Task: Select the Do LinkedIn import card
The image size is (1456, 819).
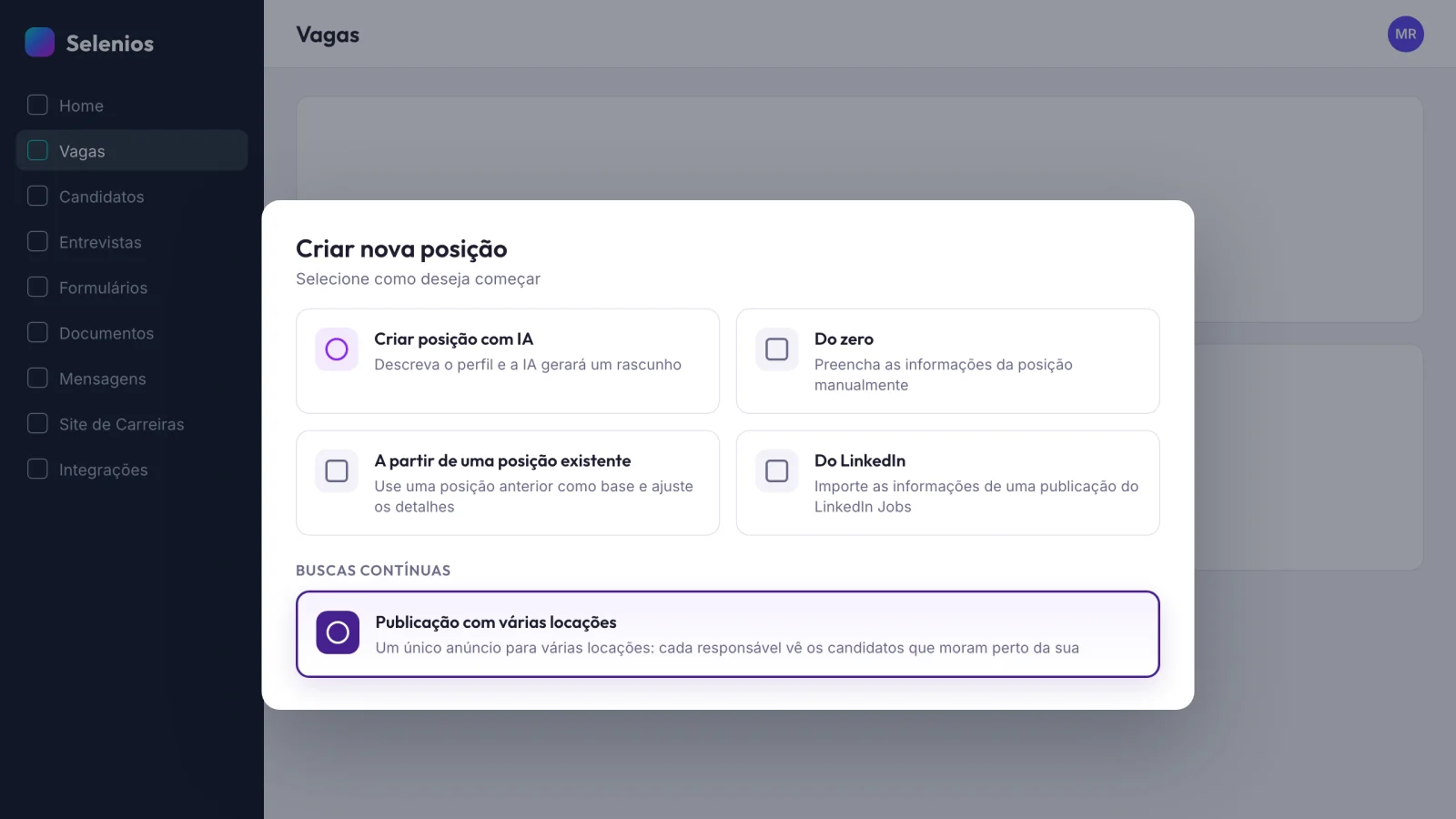Action: click(x=948, y=483)
